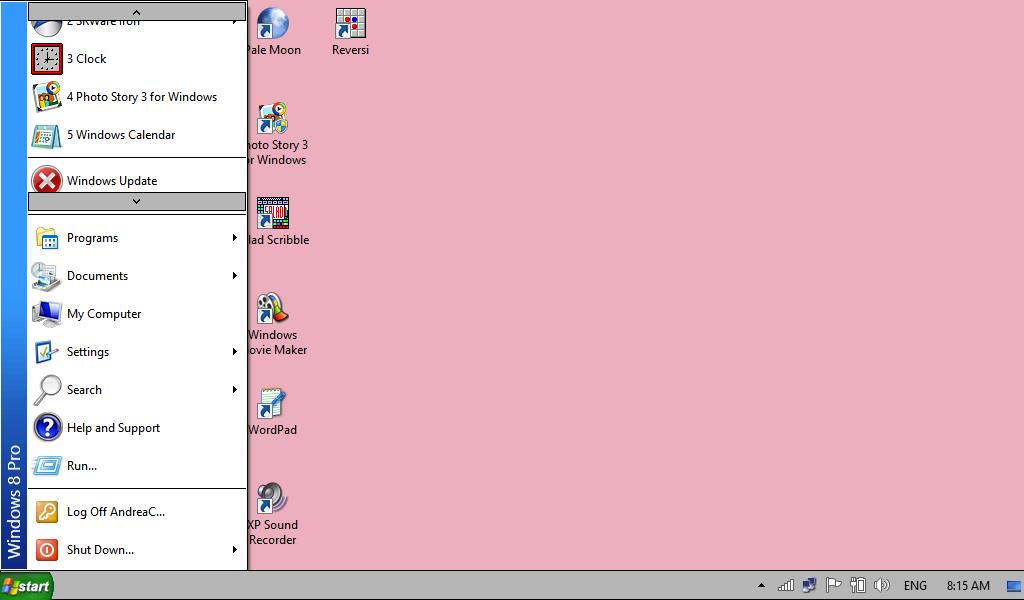Open Windows Calendar from the Start menu
Screen dimensions: 1024x600
[x=120, y=135]
